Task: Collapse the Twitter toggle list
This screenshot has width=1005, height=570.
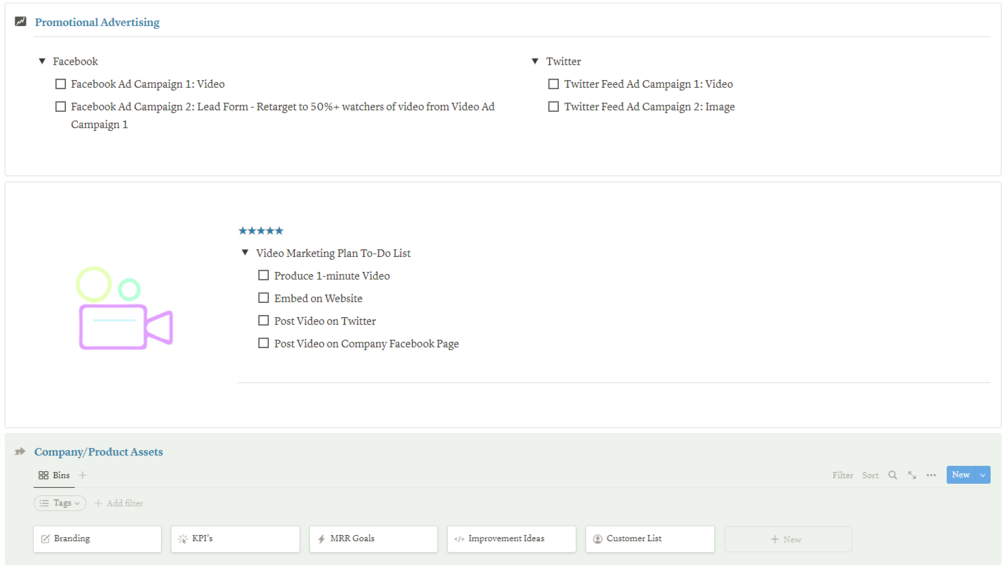Action: [x=535, y=61]
